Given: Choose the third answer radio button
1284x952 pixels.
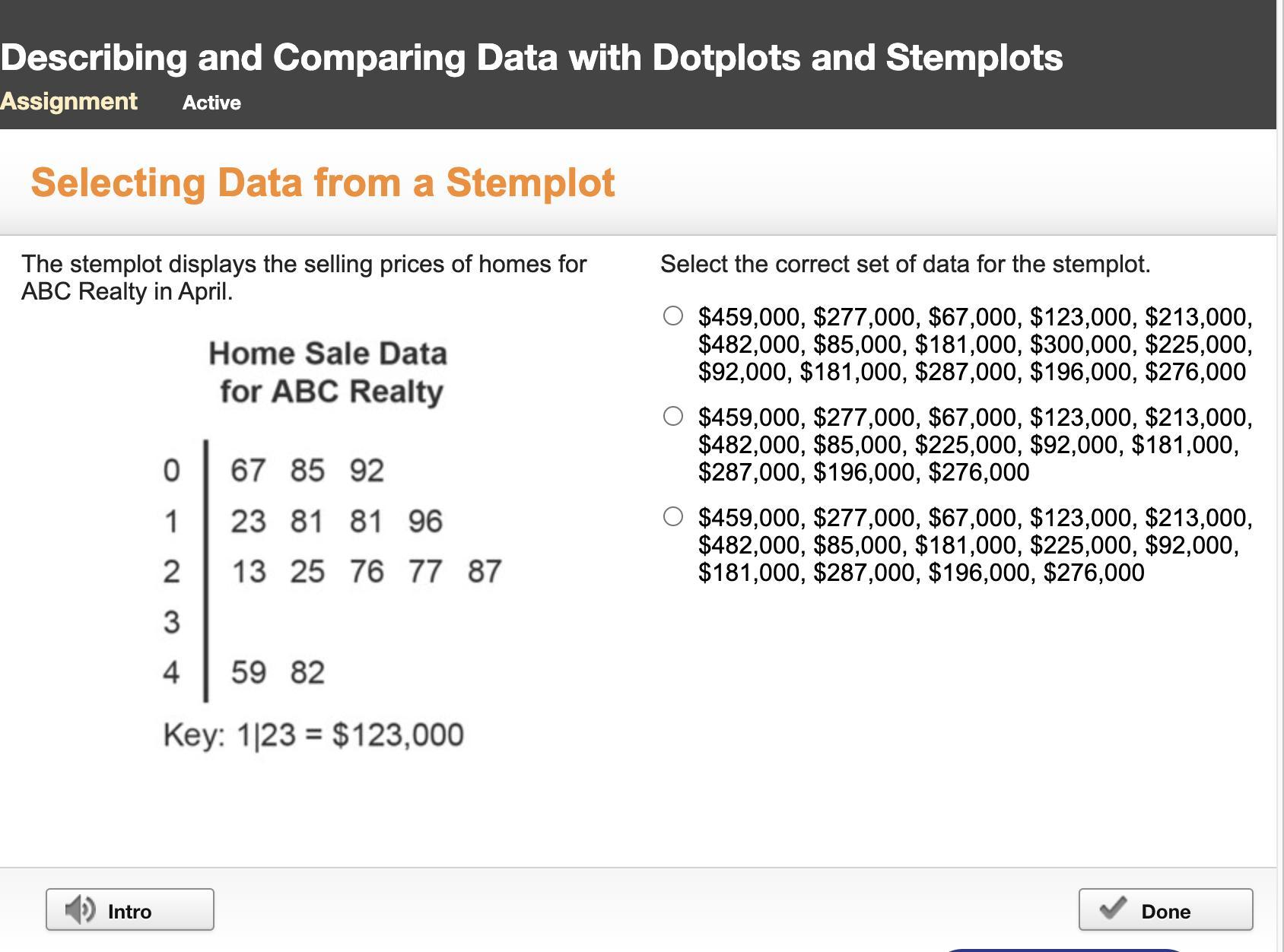Looking at the screenshot, I should tap(673, 517).
